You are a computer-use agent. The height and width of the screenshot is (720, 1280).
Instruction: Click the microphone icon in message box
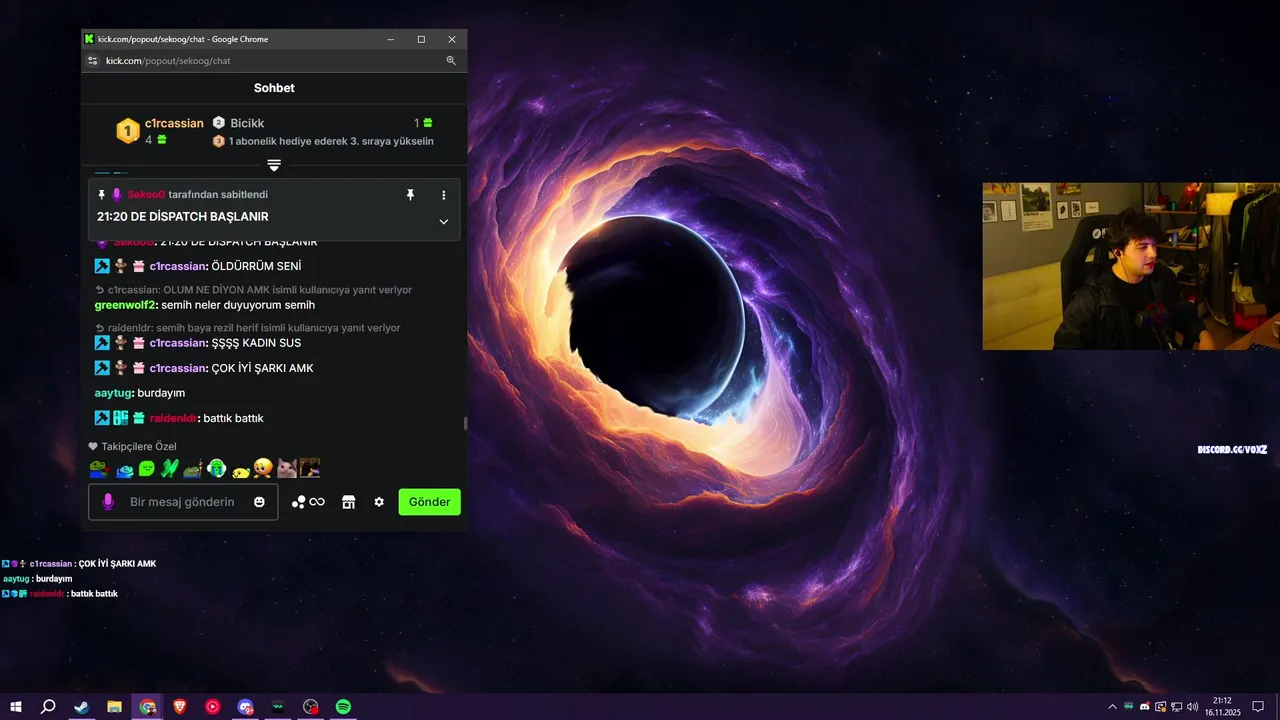[108, 502]
